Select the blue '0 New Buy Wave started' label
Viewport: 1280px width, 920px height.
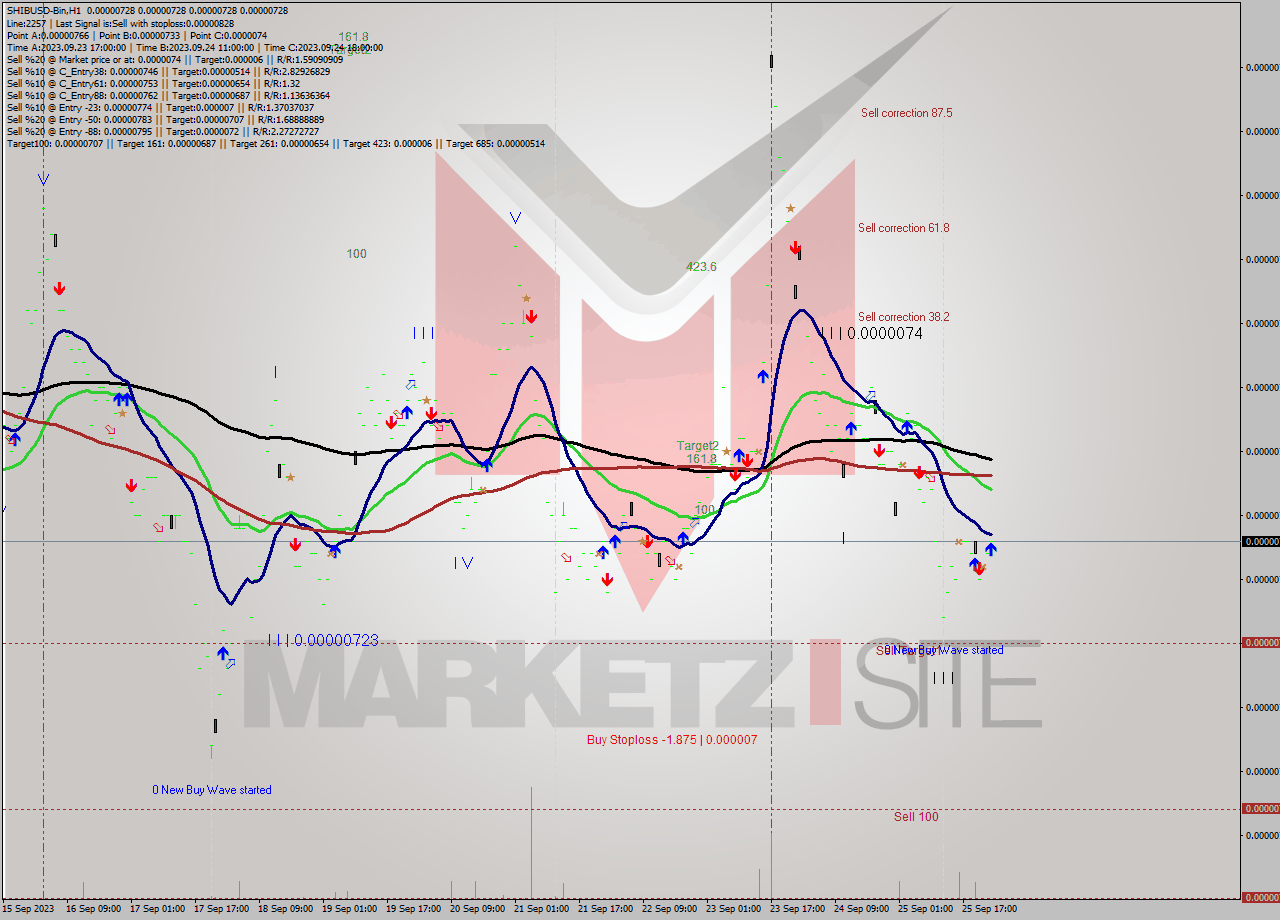212,790
